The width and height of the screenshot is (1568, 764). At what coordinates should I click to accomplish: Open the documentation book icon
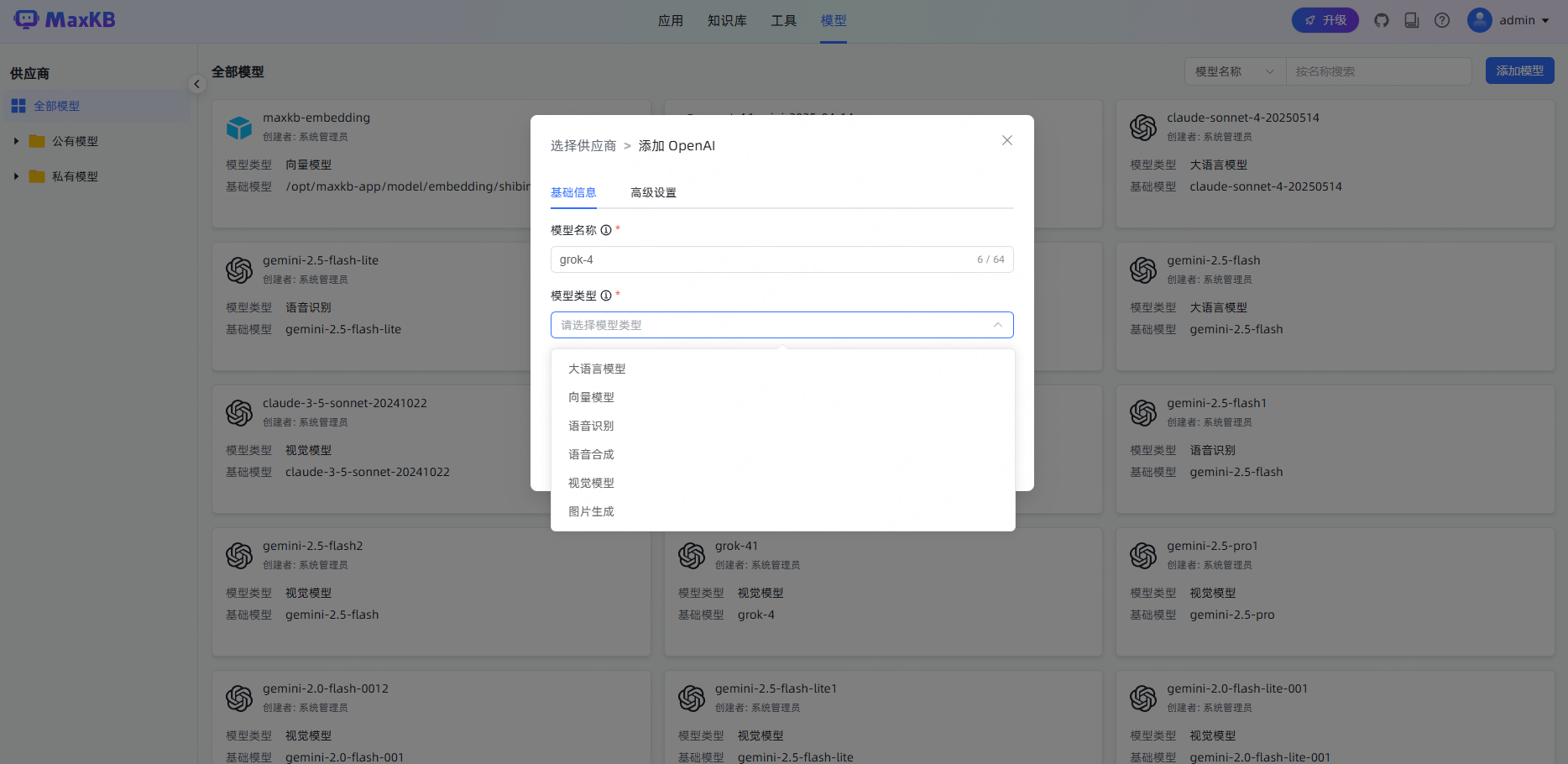coord(1412,20)
